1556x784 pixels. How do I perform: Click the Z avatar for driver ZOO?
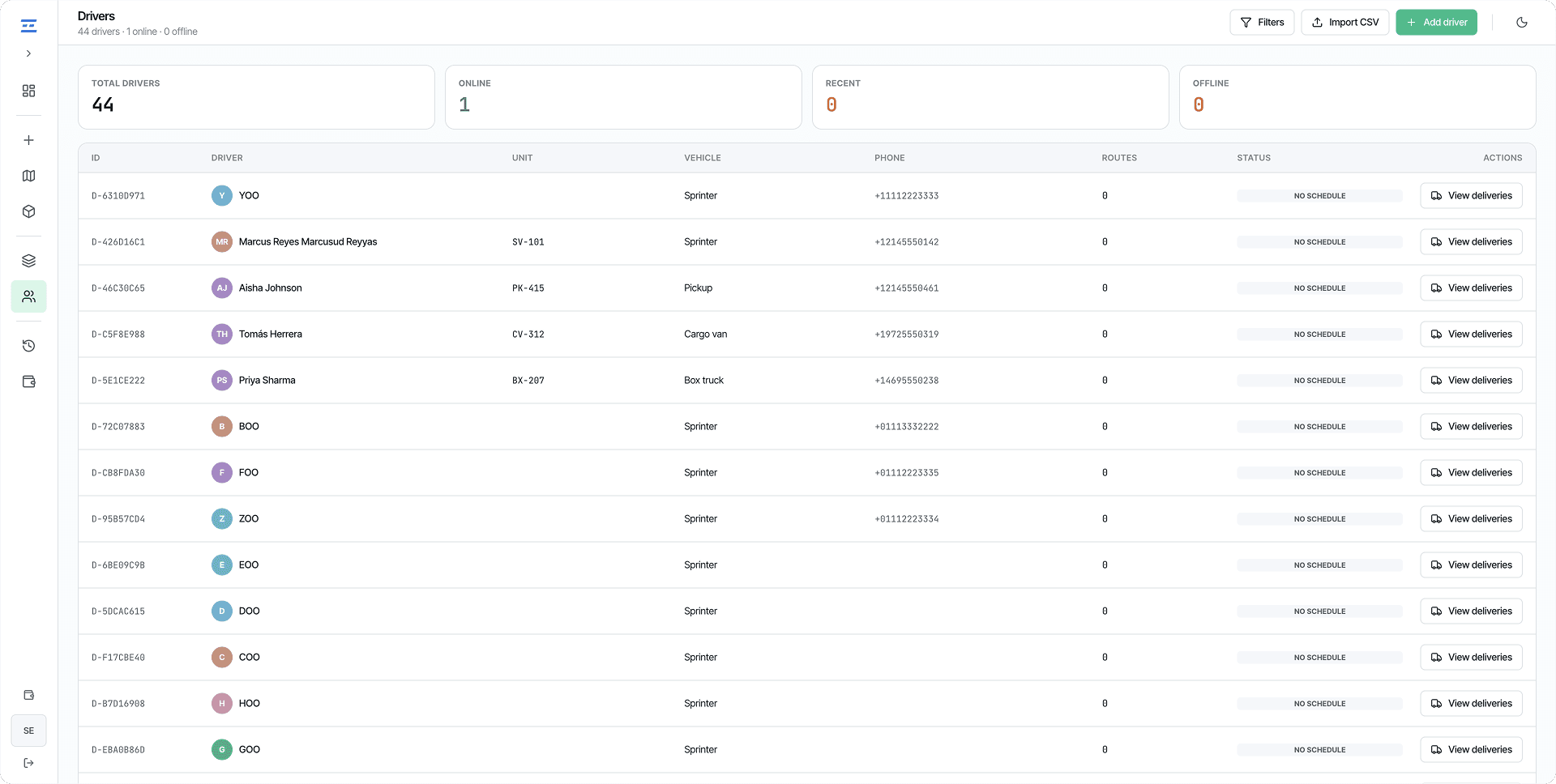(x=222, y=519)
